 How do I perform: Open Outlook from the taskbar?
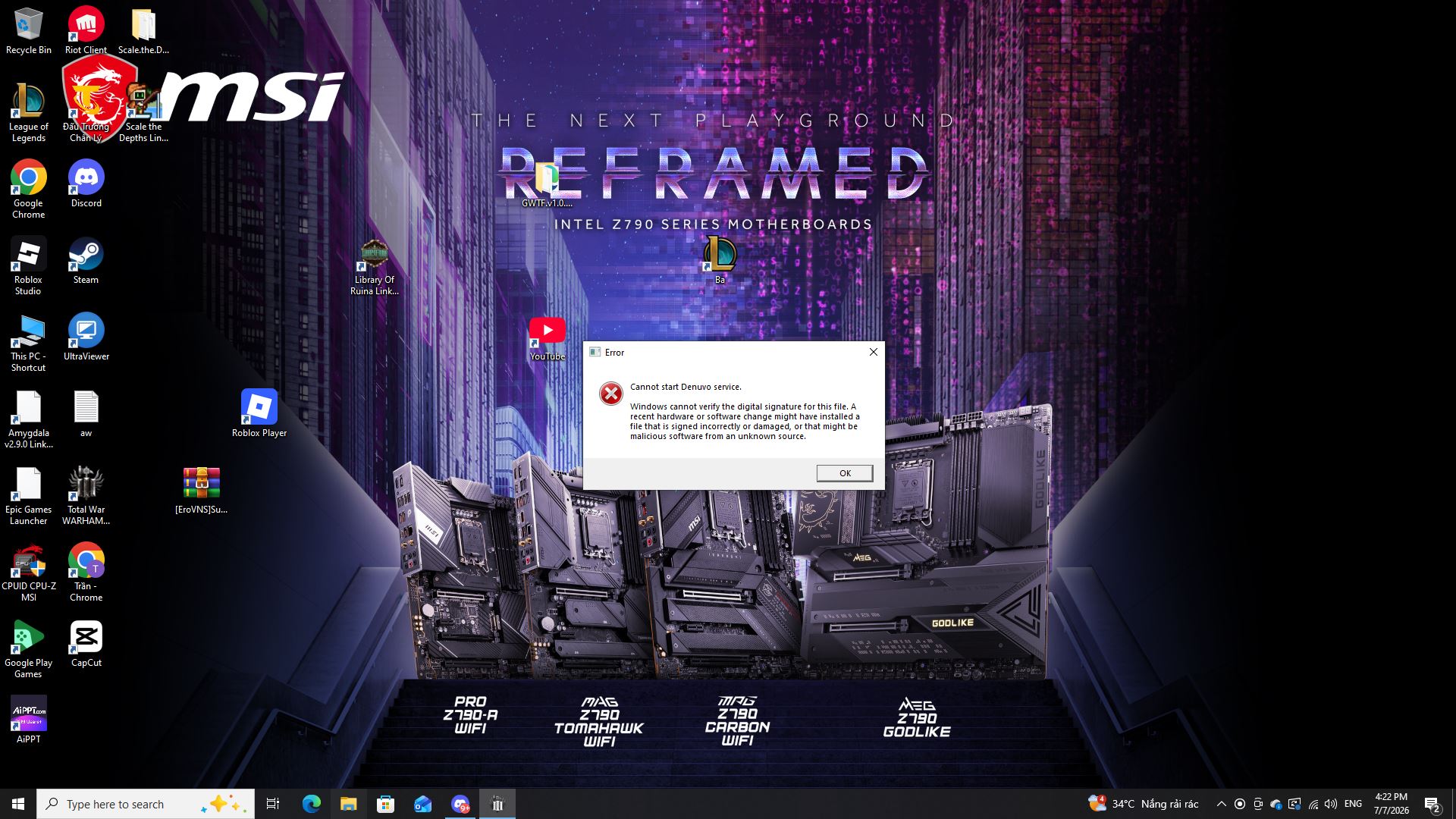[x=422, y=804]
